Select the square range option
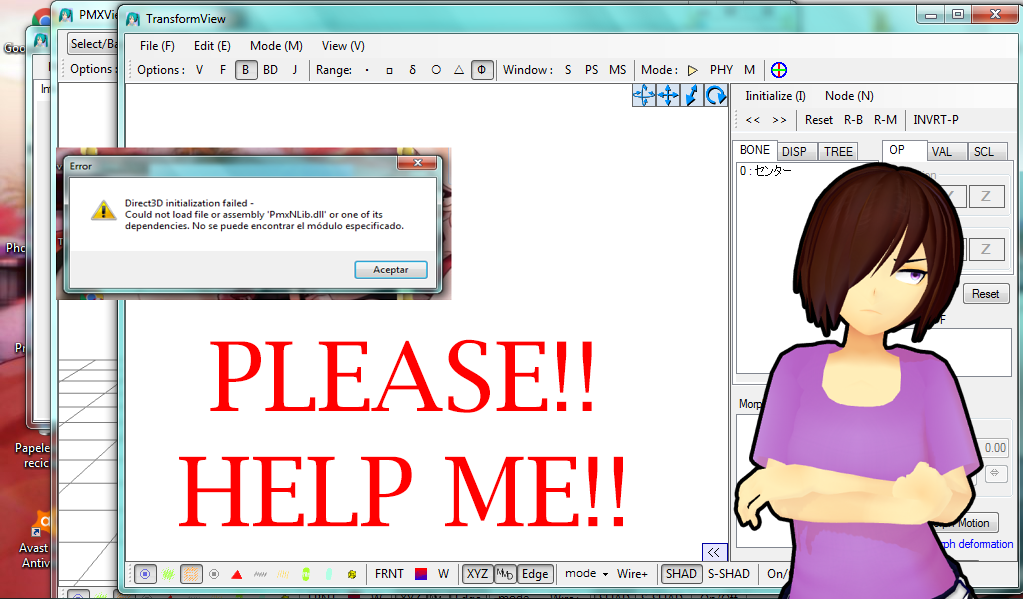The image size is (1023, 599). point(389,70)
